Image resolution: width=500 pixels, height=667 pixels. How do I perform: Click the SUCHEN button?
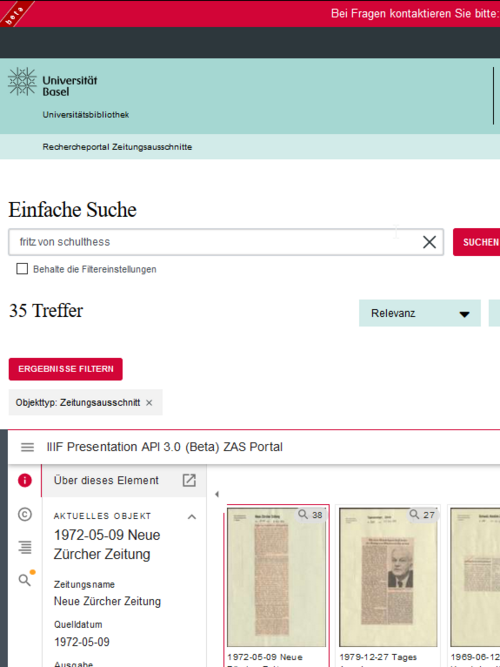click(477, 242)
